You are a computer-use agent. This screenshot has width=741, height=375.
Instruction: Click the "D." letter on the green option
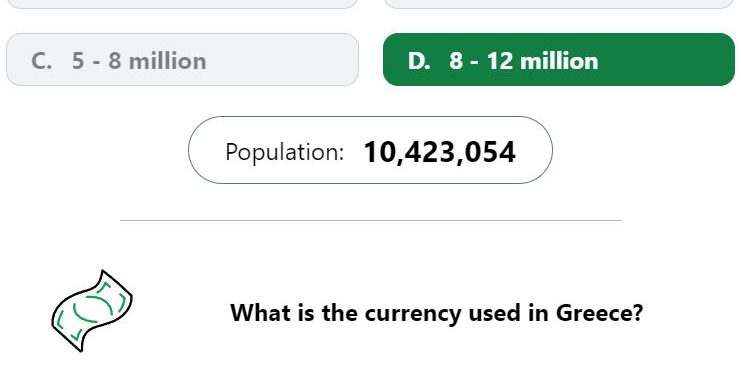(x=419, y=61)
